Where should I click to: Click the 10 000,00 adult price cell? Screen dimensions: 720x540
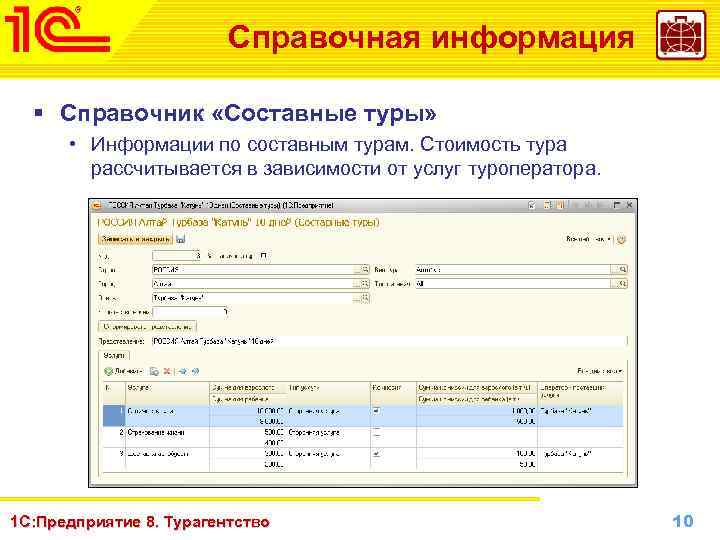(x=248, y=411)
